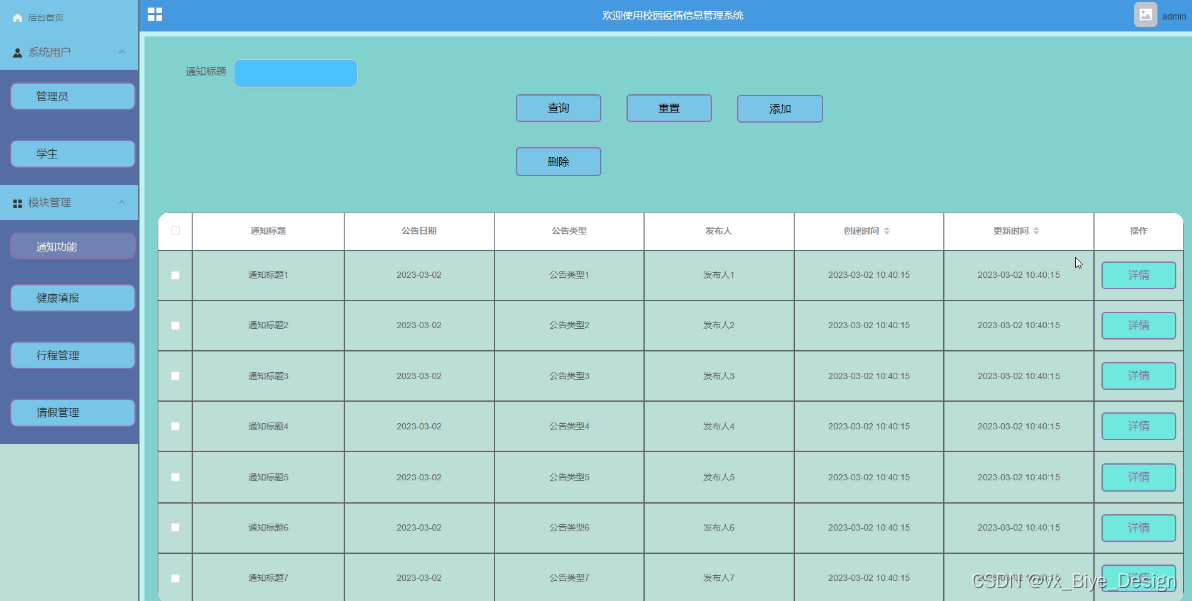Open 详情 for 通知标题2 row
The width and height of the screenshot is (1192, 601).
1139,325
